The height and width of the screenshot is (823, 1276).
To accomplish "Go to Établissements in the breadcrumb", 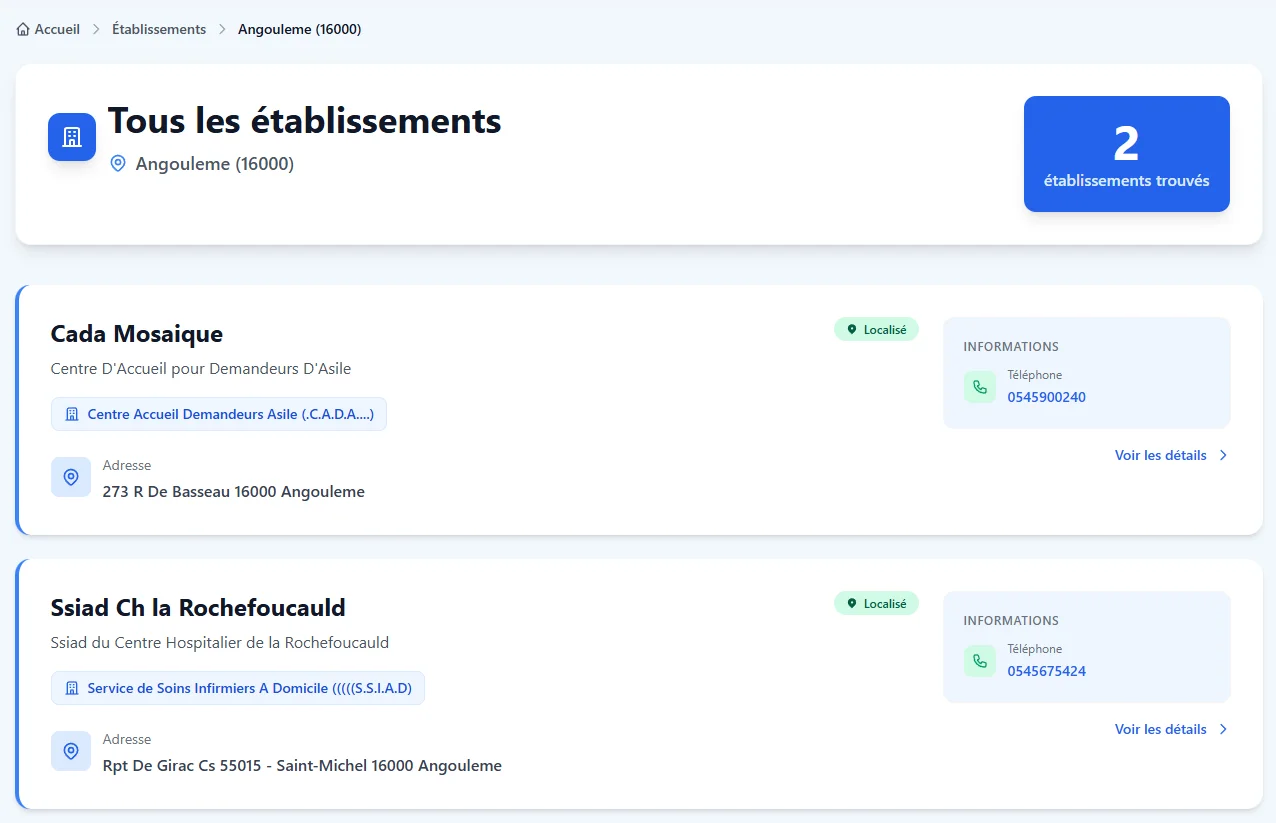I will (159, 30).
